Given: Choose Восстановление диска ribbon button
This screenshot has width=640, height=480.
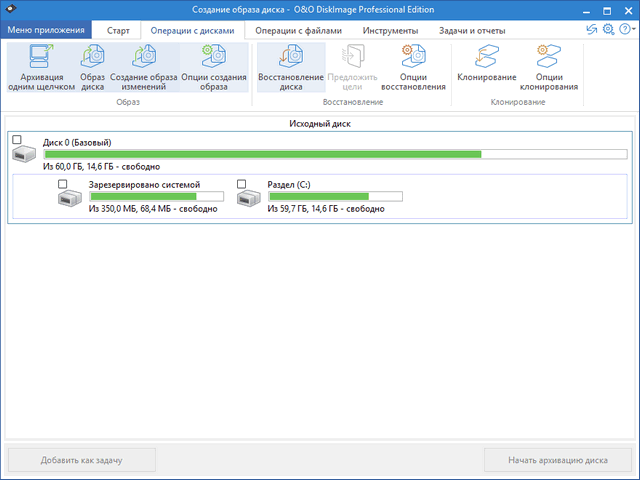Looking at the screenshot, I should pos(291,67).
